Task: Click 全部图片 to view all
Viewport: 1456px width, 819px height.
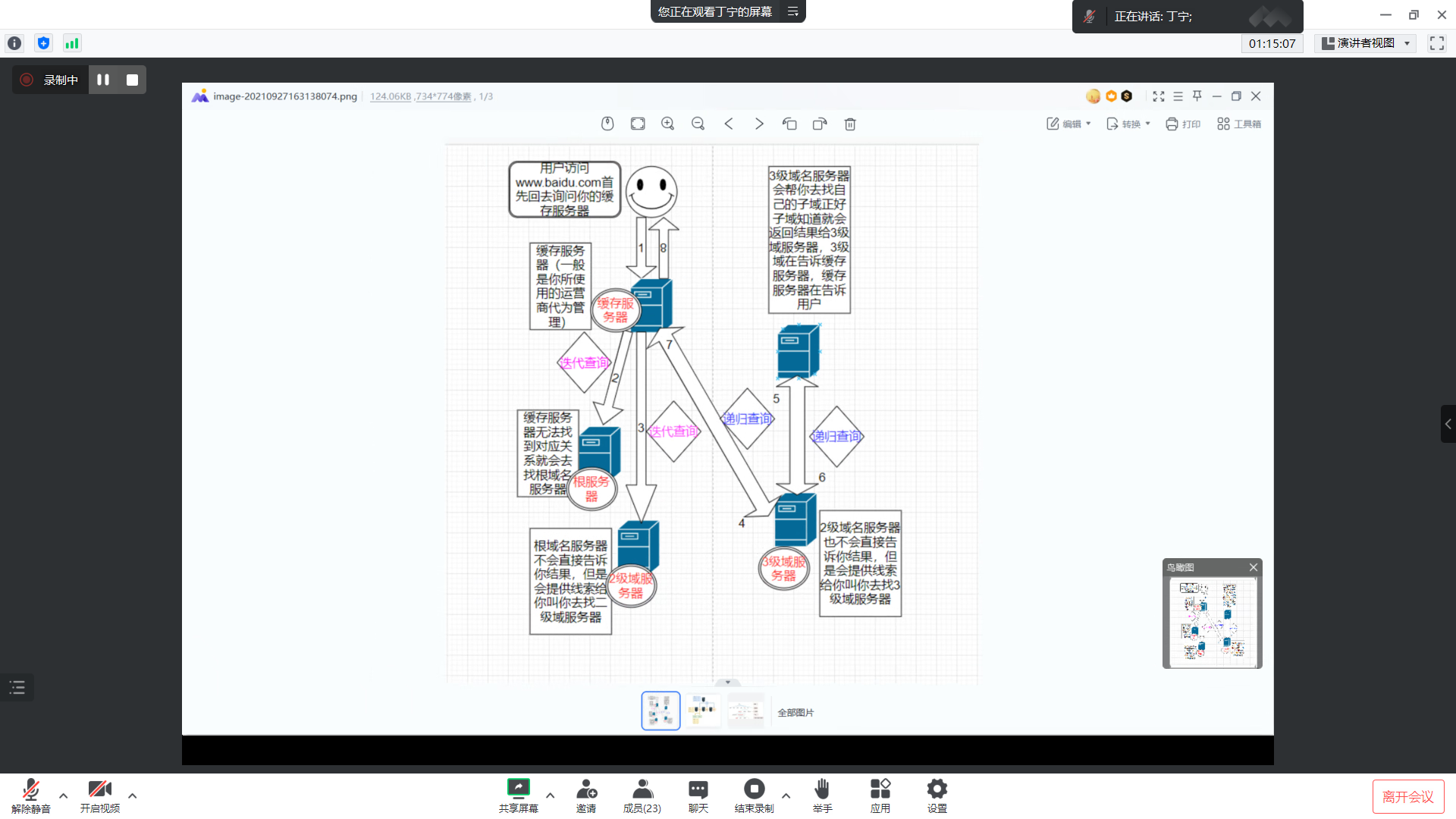Action: point(795,712)
